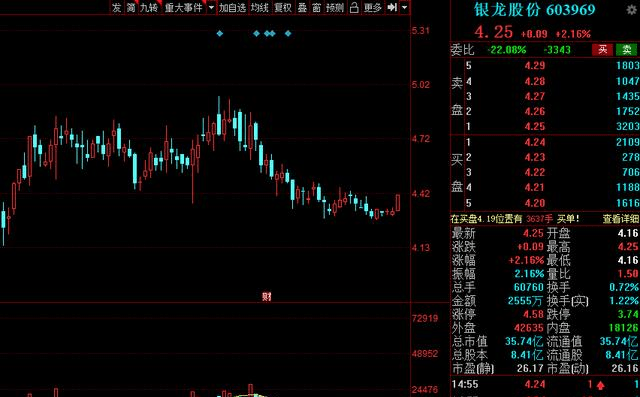640x397 pixels.
Task: Click the 14:55 trade record row
Action: point(545,385)
